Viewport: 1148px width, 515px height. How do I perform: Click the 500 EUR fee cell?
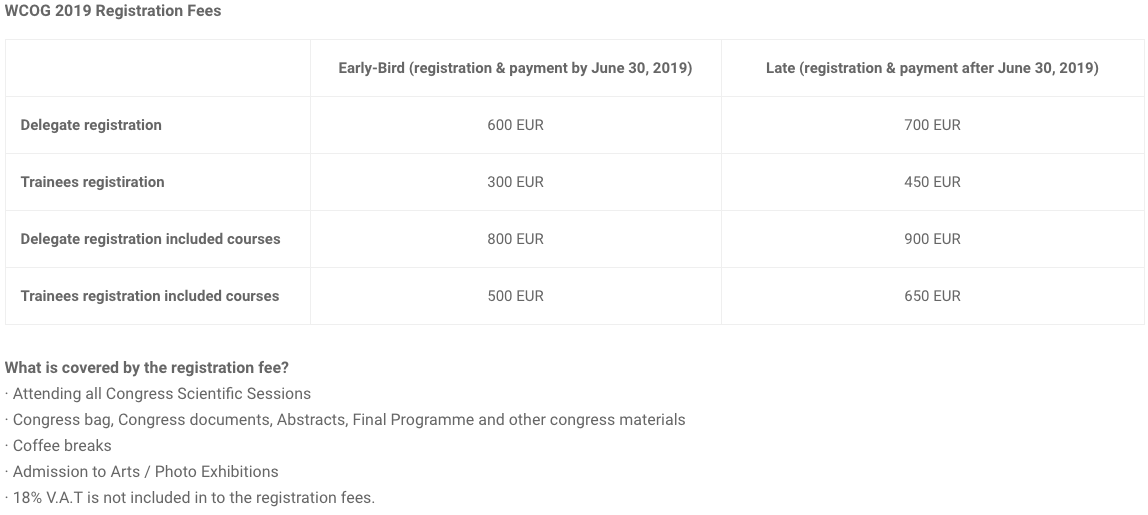[515, 297]
